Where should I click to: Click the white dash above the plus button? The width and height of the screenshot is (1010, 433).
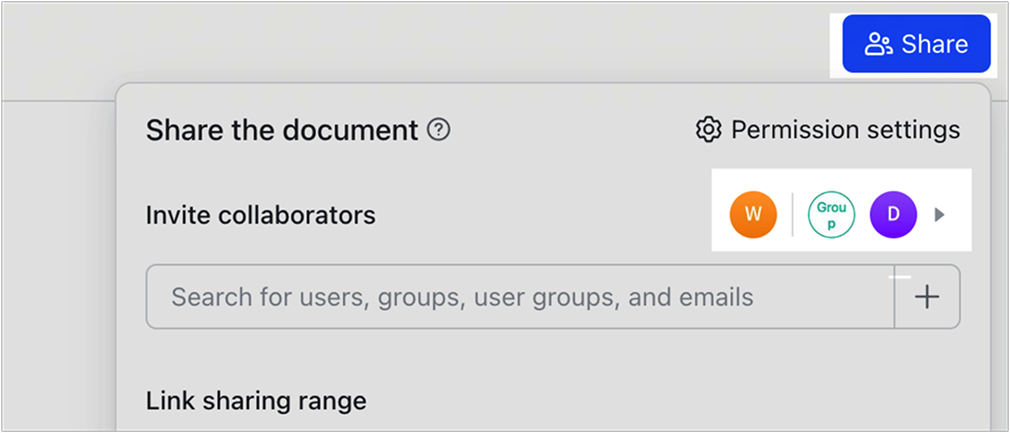coord(900,276)
